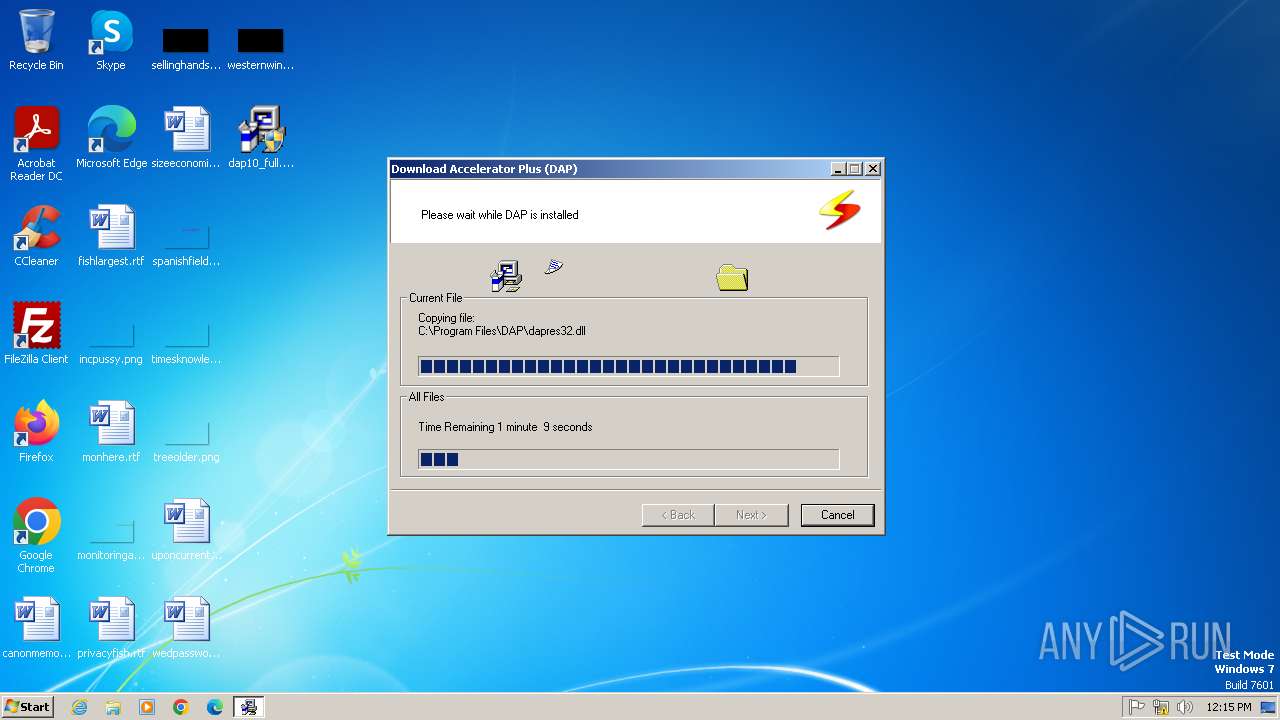Select the dap10_full installer icon
1280x720 pixels.
click(261, 138)
